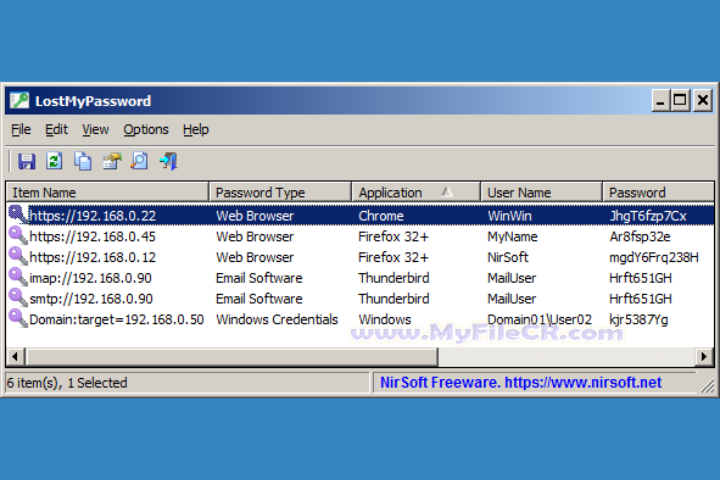Sort by Application column header

coord(416,192)
